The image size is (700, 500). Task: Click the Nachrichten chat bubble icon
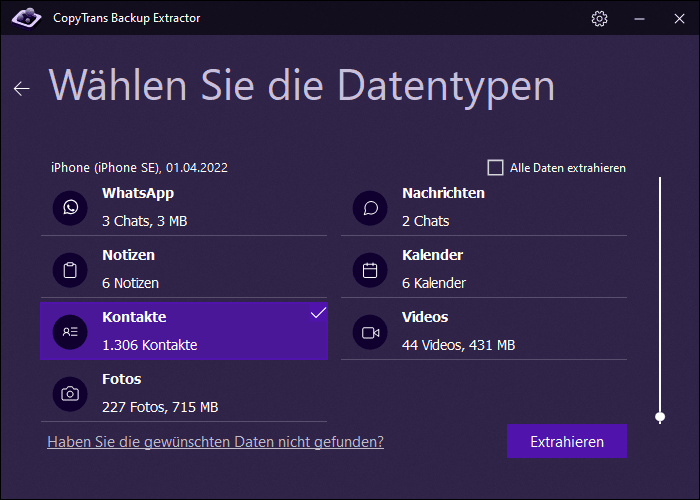tap(370, 208)
